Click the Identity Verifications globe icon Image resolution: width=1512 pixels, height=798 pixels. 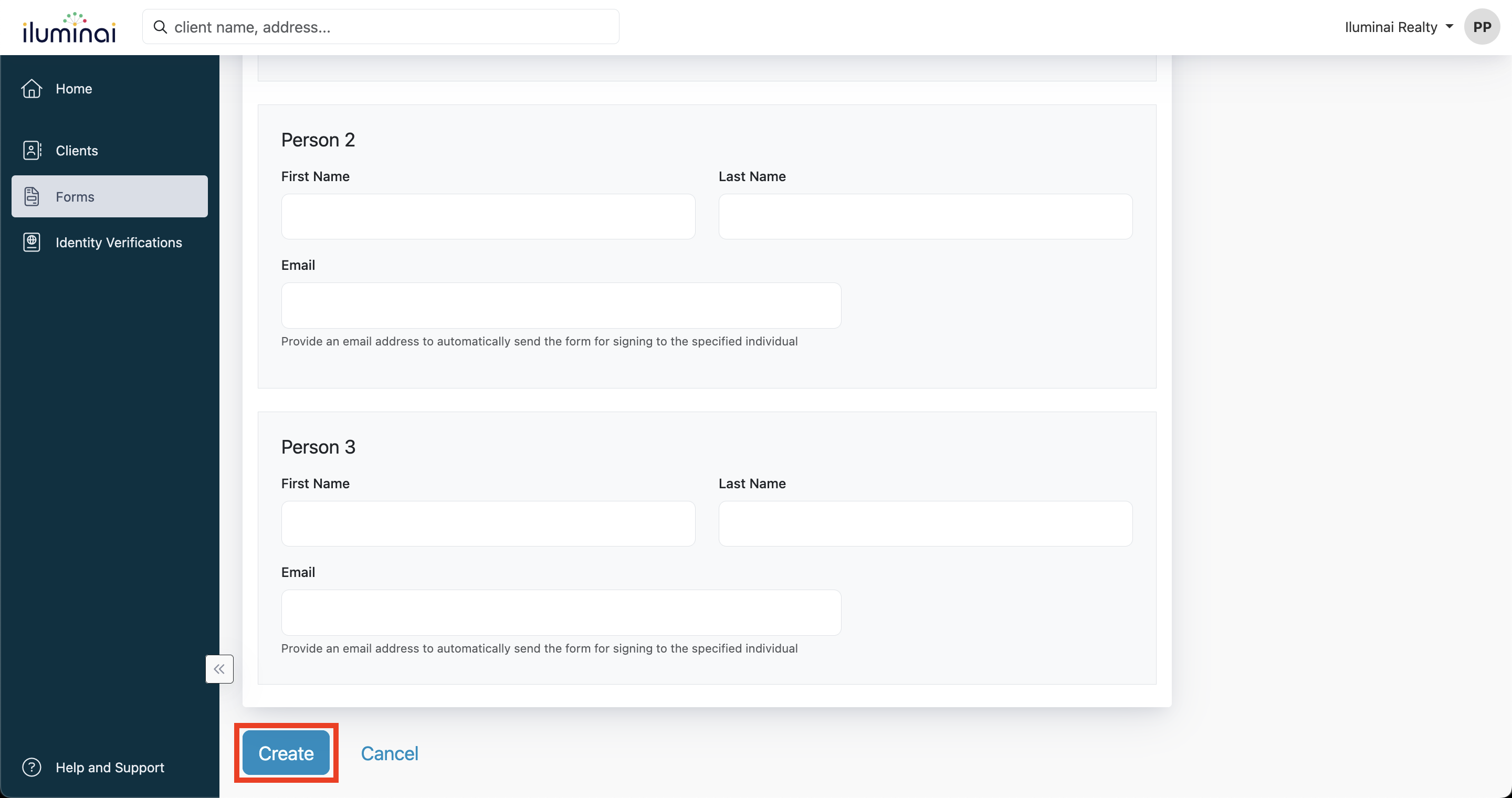click(x=31, y=243)
